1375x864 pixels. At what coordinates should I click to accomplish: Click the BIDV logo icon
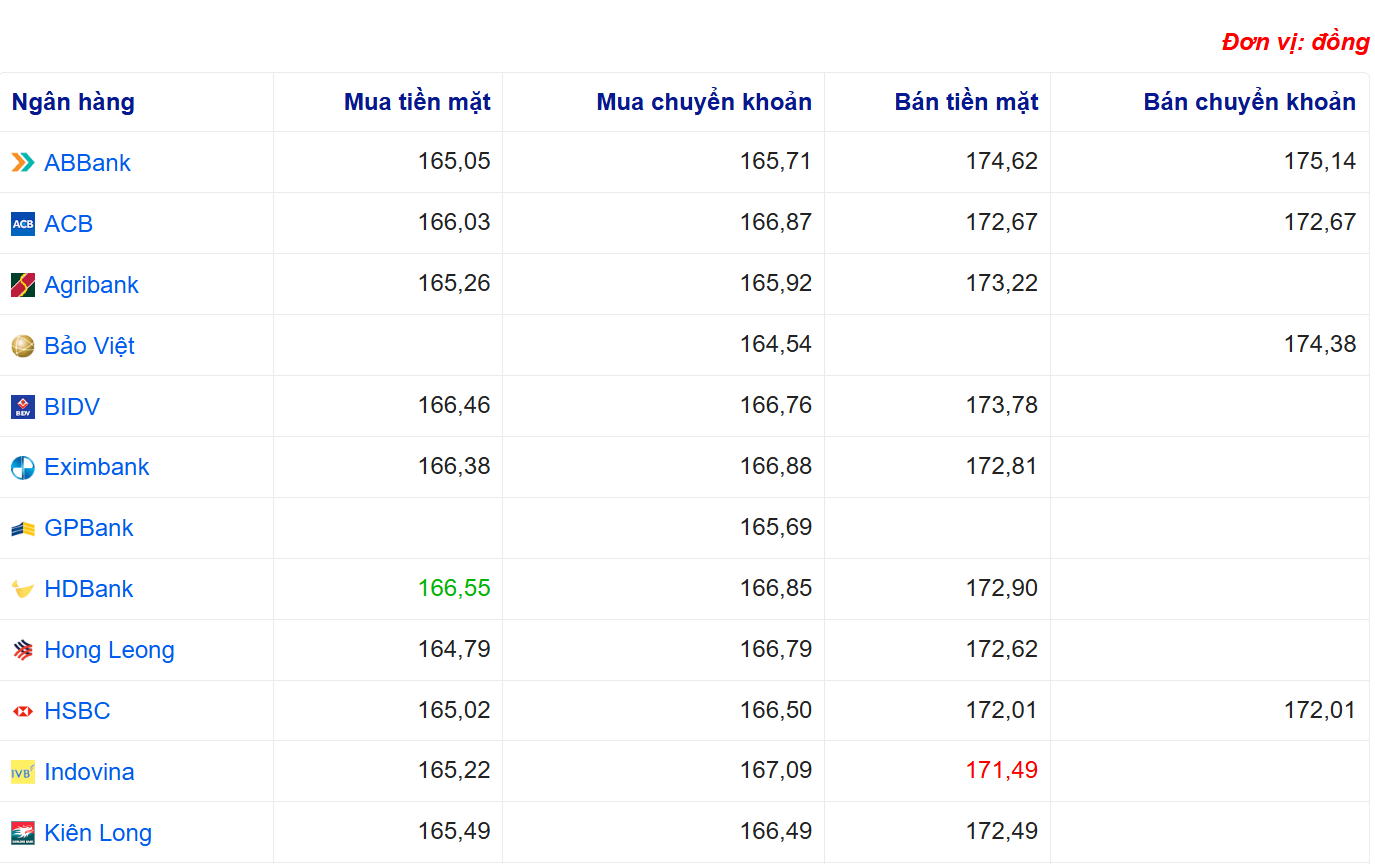(x=23, y=407)
